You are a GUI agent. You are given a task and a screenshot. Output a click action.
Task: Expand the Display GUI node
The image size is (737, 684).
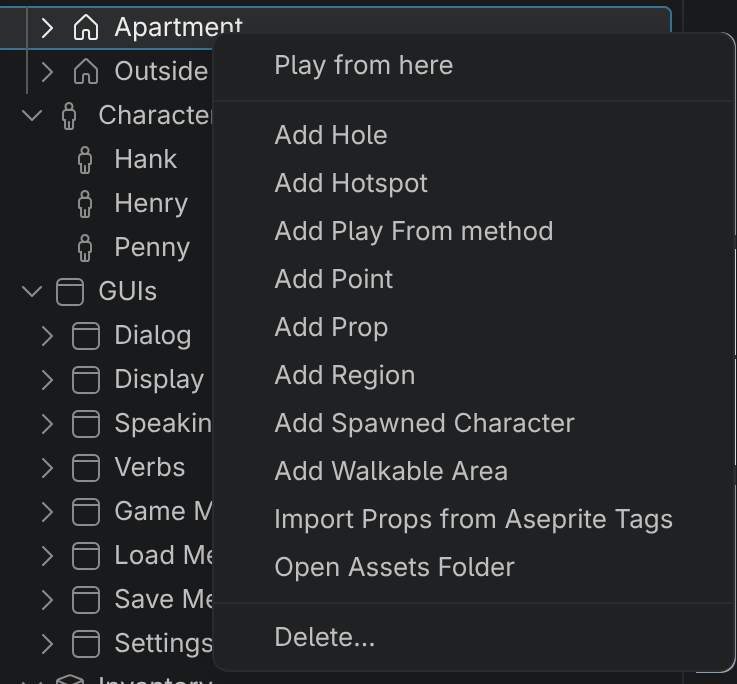point(47,379)
